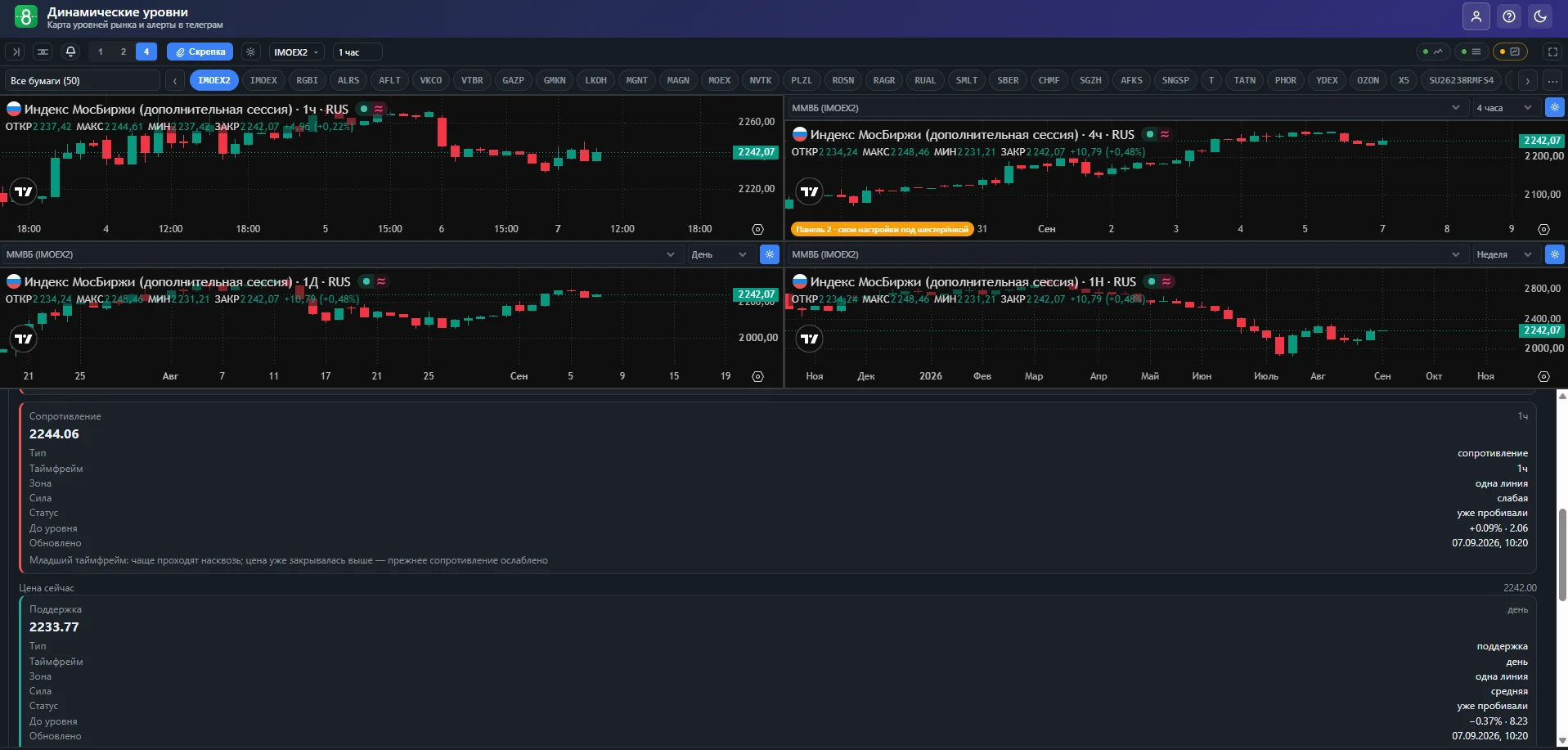The width and height of the screenshot is (1568, 750).
Task: Select the YDEX ticker tab
Action: pos(1327,80)
